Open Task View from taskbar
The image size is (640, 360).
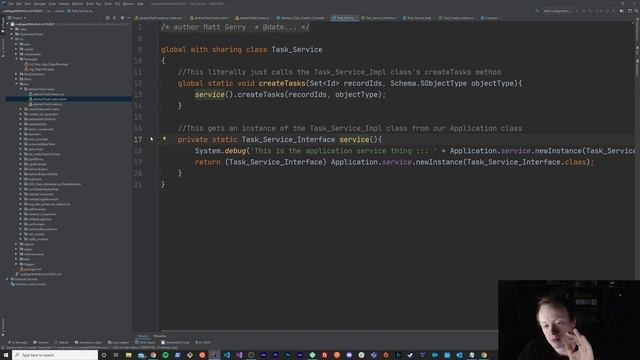(x=116, y=355)
